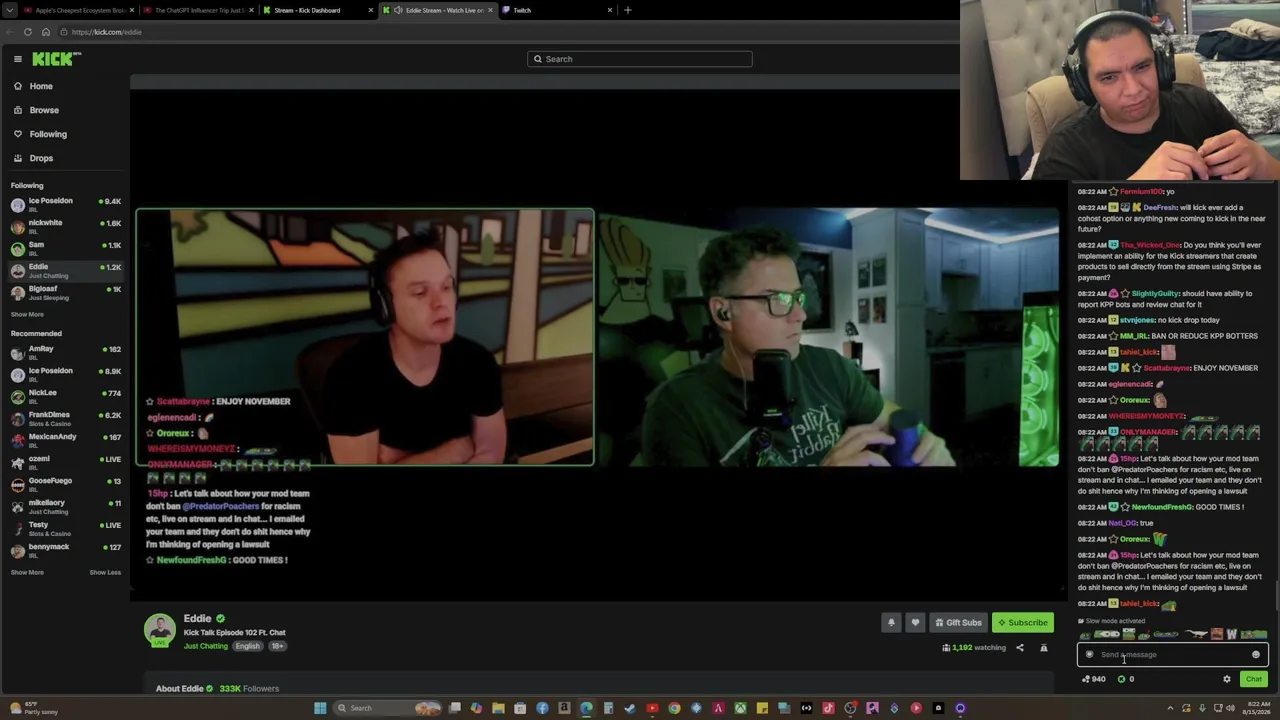Switch to the Stream - Kick Dashboard tab

[x=315, y=10]
